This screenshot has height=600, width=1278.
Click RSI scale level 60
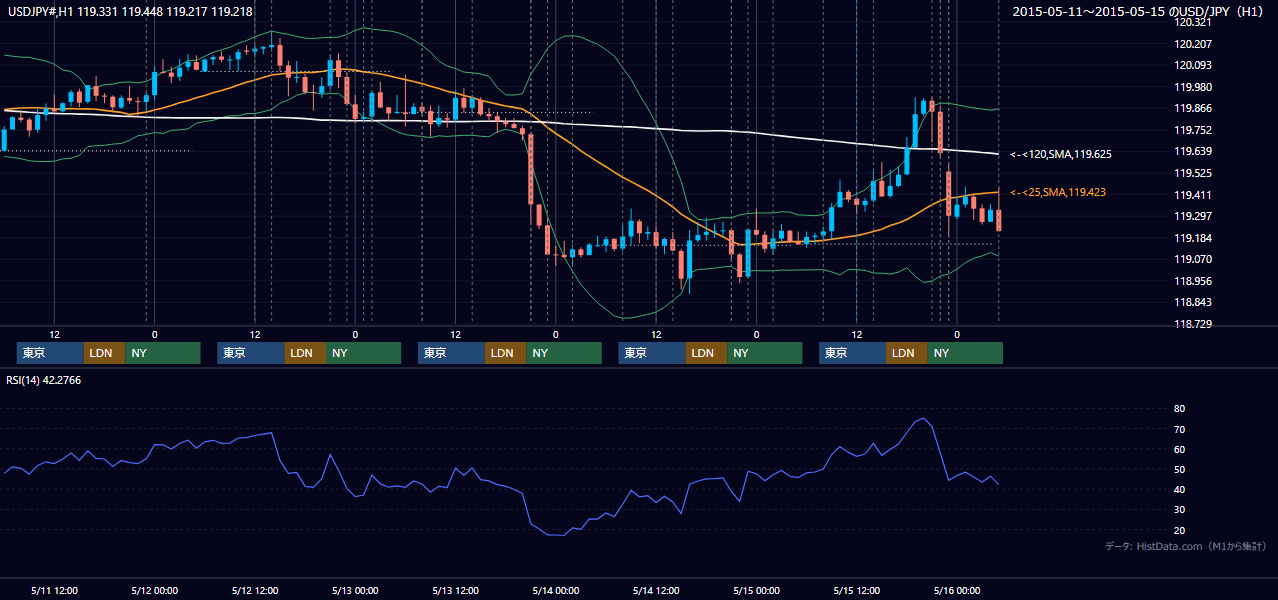[x=1180, y=449]
